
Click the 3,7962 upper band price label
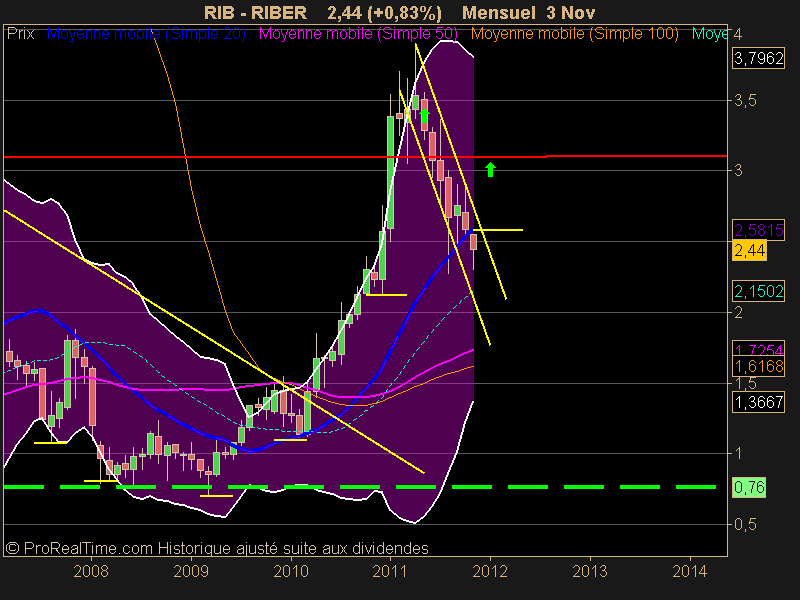coord(758,59)
